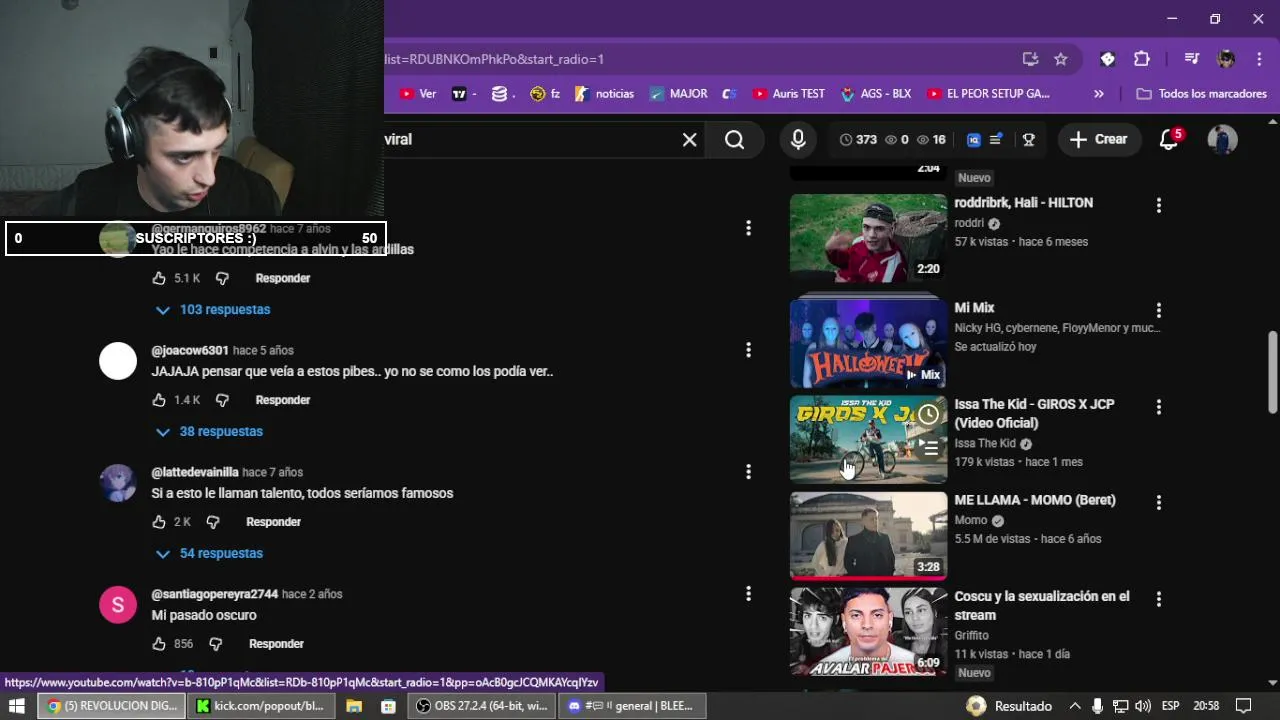Start voice search with microphone icon
The height and width of the screenshot is (720, 1280).
tap(798, 140)
